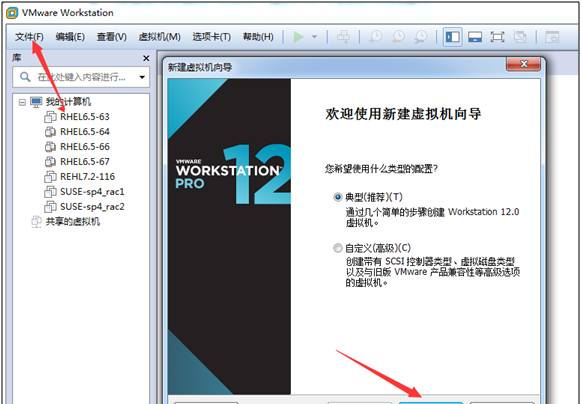
Task: Close the 库 library panel
Action: 146,58
